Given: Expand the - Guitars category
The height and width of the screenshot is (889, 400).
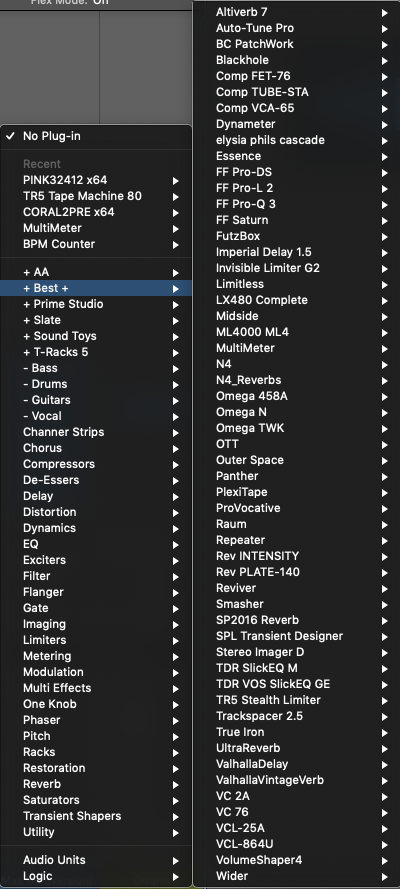Looking at the screenshot, I should (96, 400).
